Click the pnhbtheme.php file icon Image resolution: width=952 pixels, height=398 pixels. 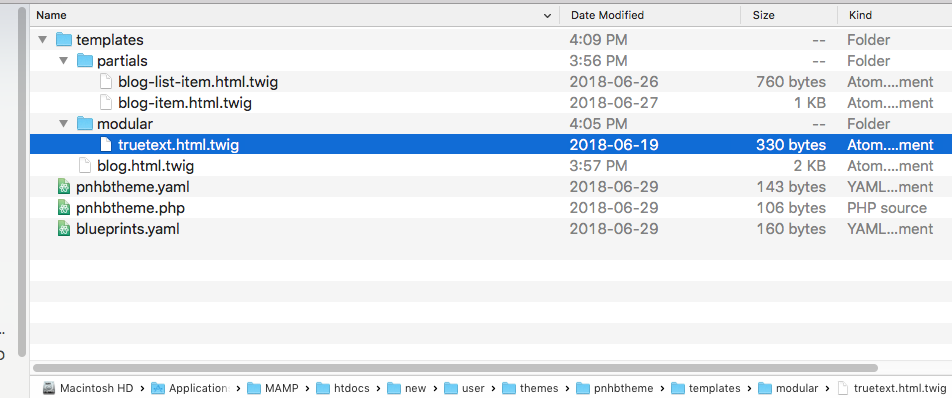tap(64, 208)
